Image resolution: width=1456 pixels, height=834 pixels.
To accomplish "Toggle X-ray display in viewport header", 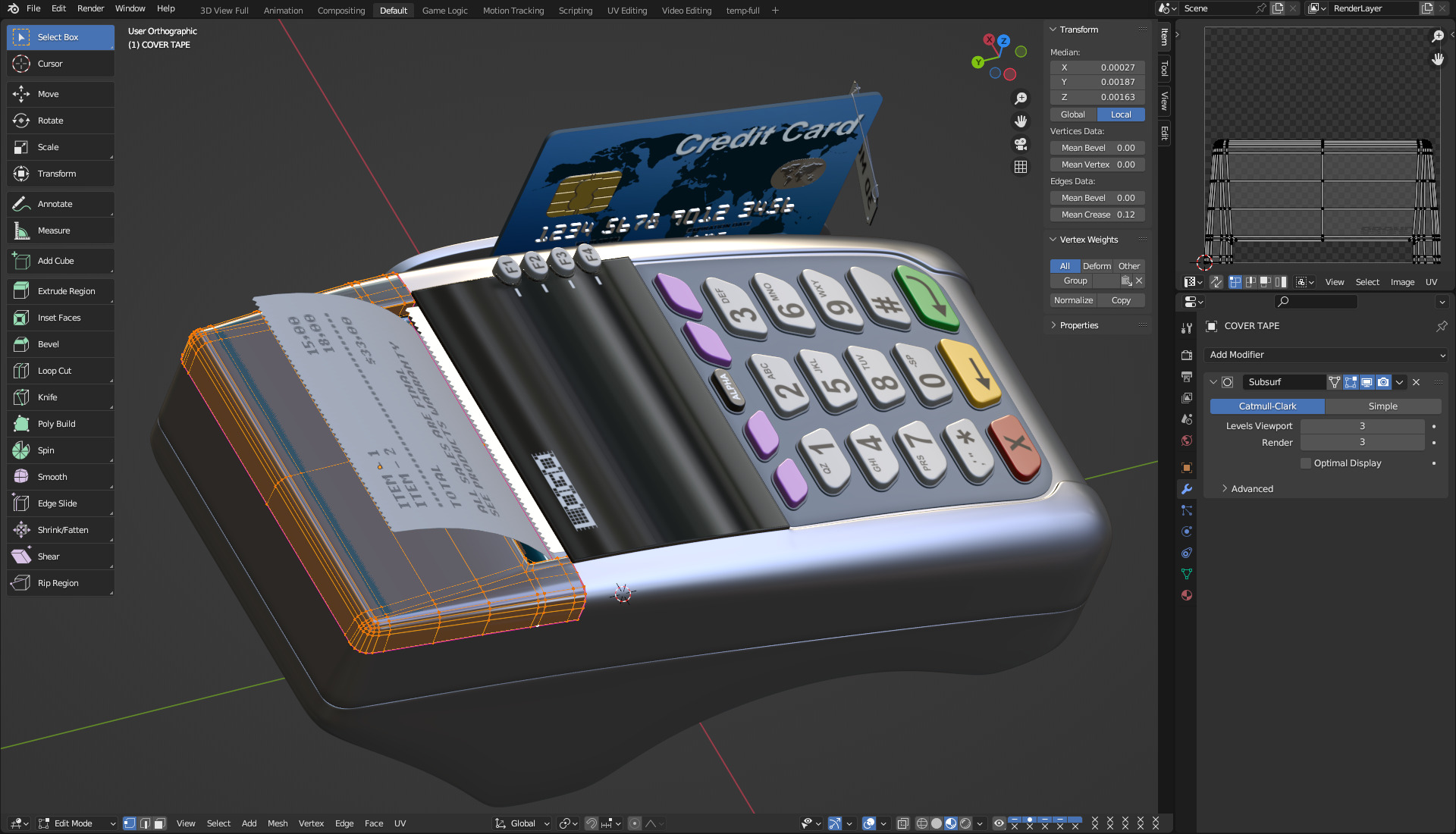I will point(902,823).
